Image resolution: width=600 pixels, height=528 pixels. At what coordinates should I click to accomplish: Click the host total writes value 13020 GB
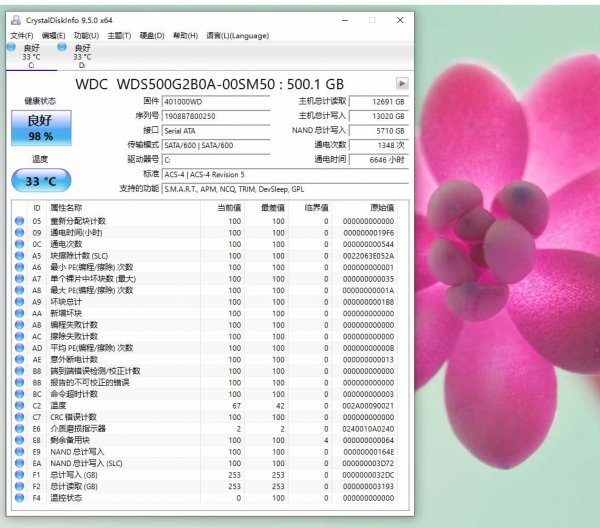379,116
